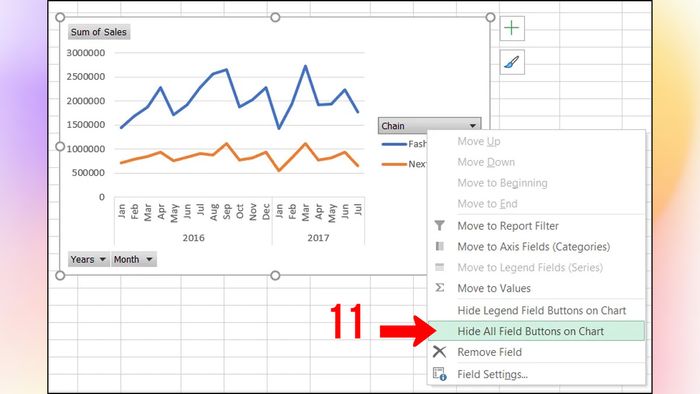Select Hide Legend Field Buttons on Chart
Viewport: 700px width, 394px height.
(x=536, y=310)
